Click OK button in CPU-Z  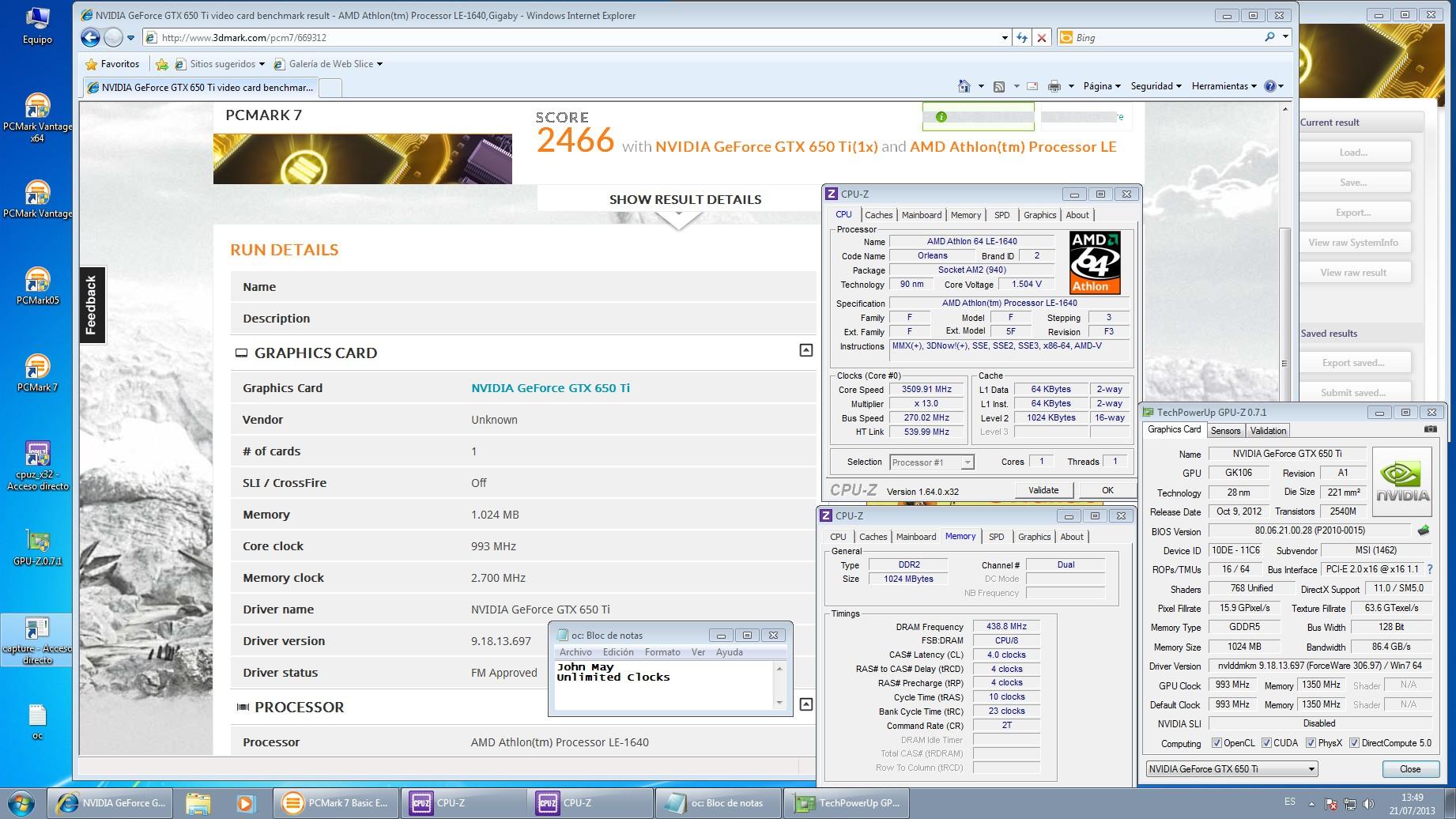(1107, 490)
